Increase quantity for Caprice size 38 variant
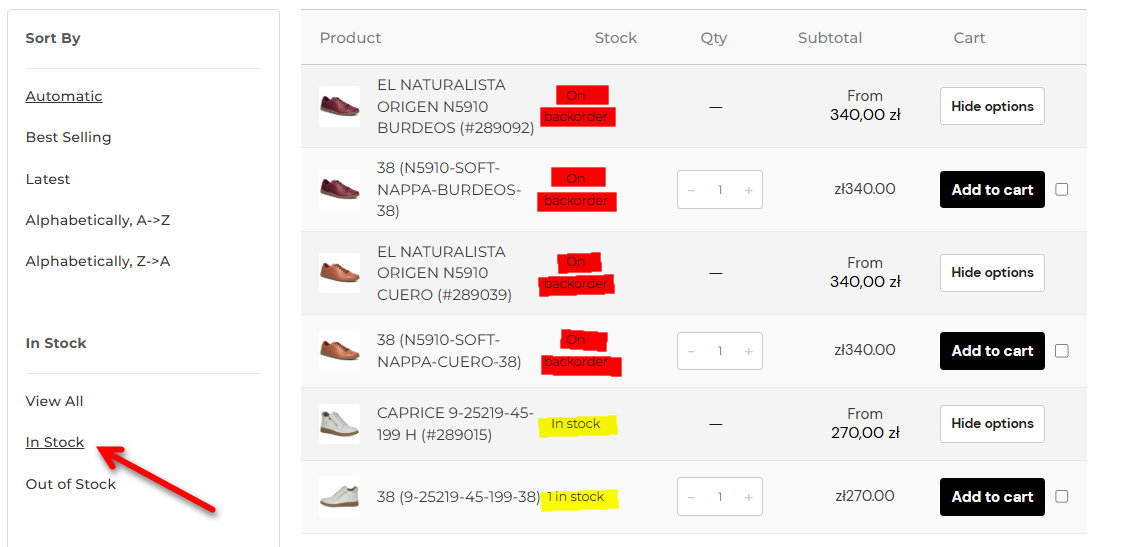 [748, 497]
